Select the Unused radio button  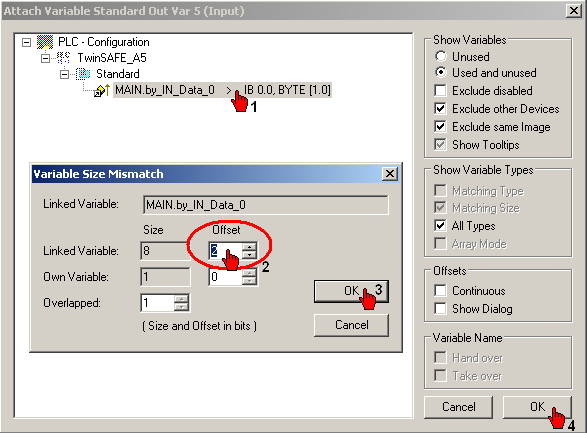click(x=441, y=57)
